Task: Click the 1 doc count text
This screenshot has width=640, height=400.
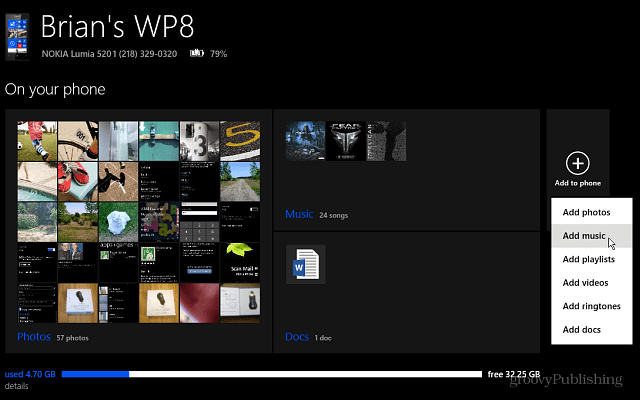Action: coord(323,338)
